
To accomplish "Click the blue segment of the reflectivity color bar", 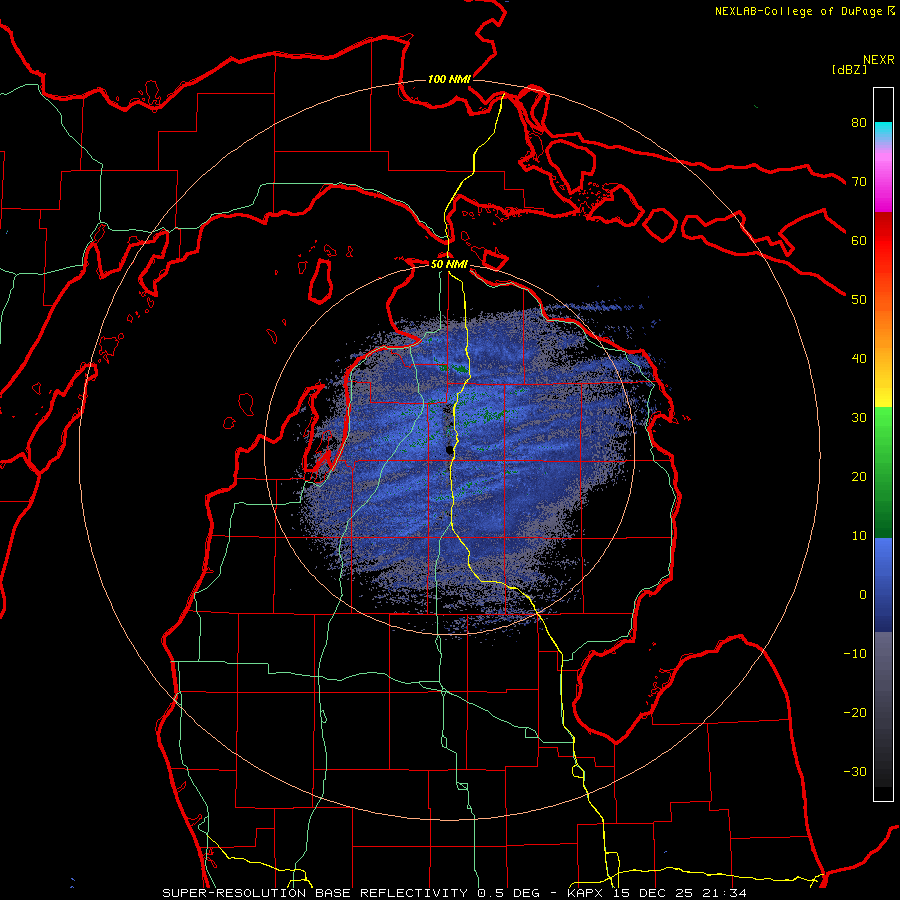I will coord(883,584).
